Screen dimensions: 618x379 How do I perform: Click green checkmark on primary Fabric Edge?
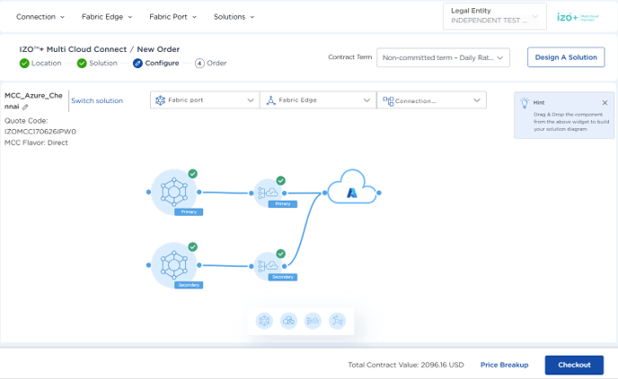point(281,180)
